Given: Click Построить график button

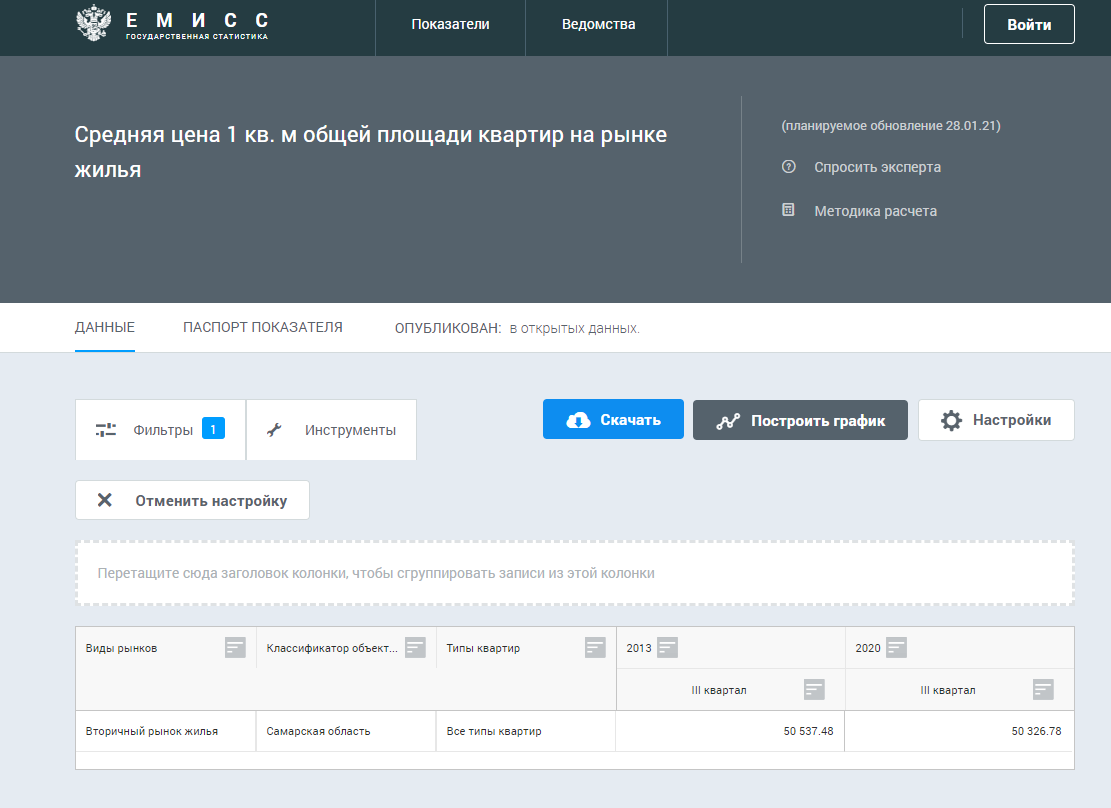Looking at the screenshot, I should [800, 420].
